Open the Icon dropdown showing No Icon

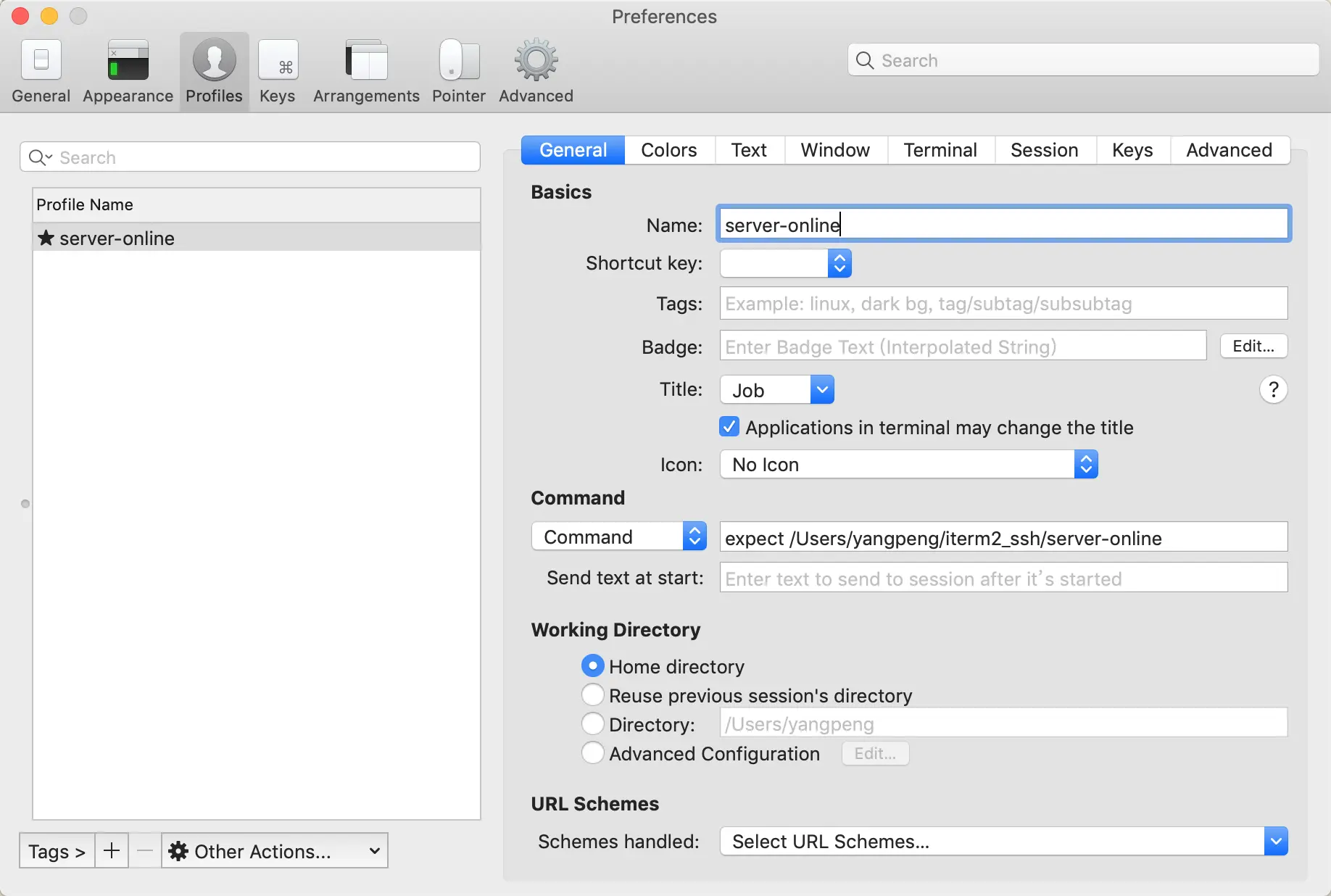point(909,464)
